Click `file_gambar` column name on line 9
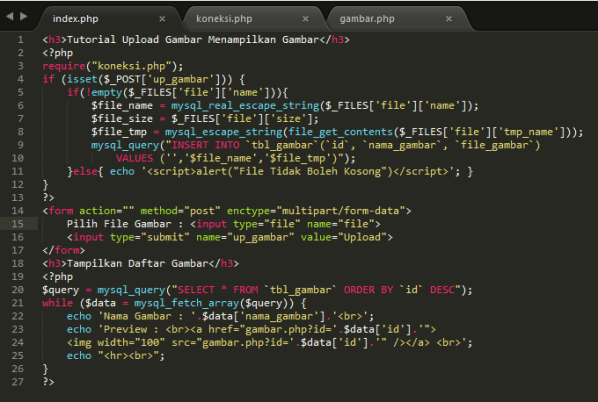Screen dimensions: 598x402 [x=497, y=145]
